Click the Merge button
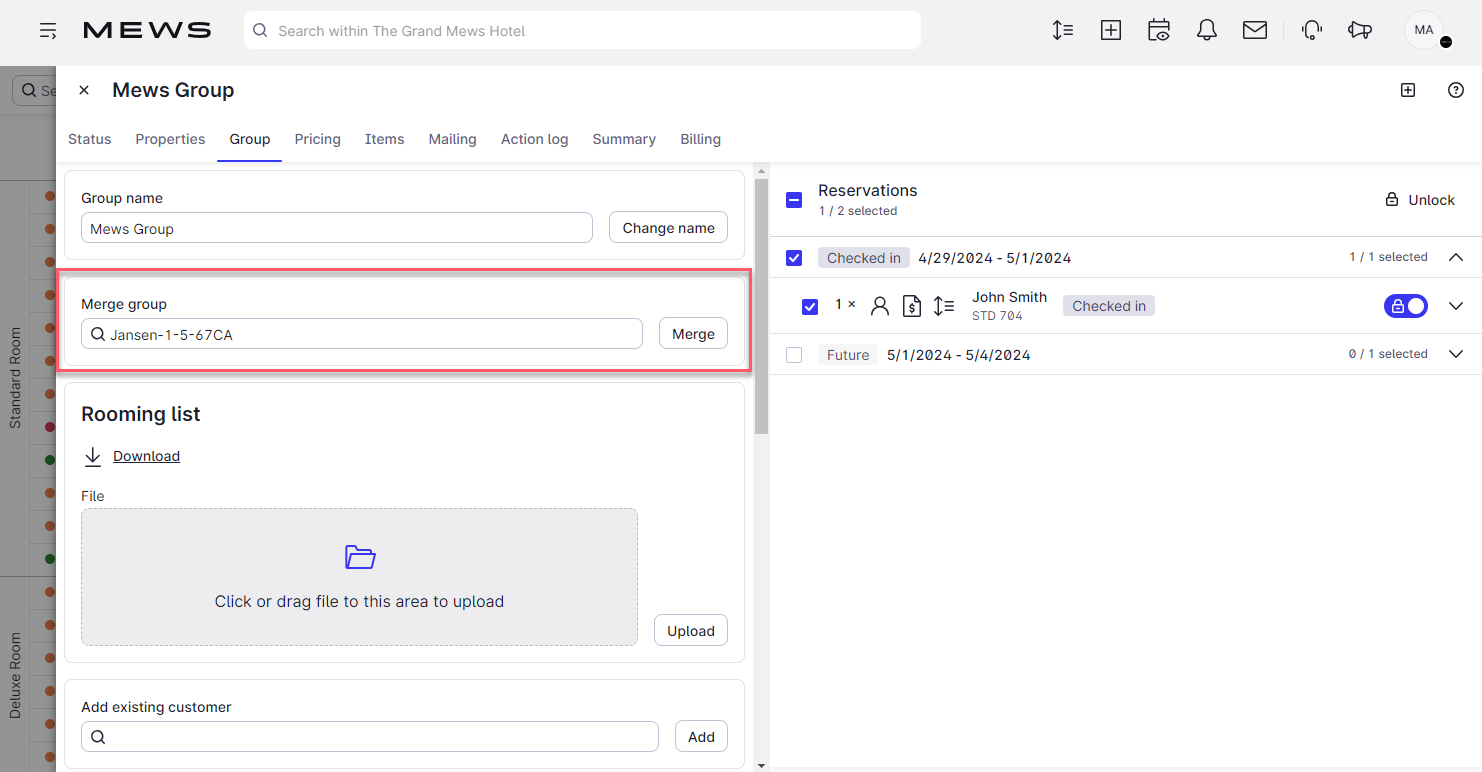Screen dimensions: 1482x772 [x=694, y=334]
